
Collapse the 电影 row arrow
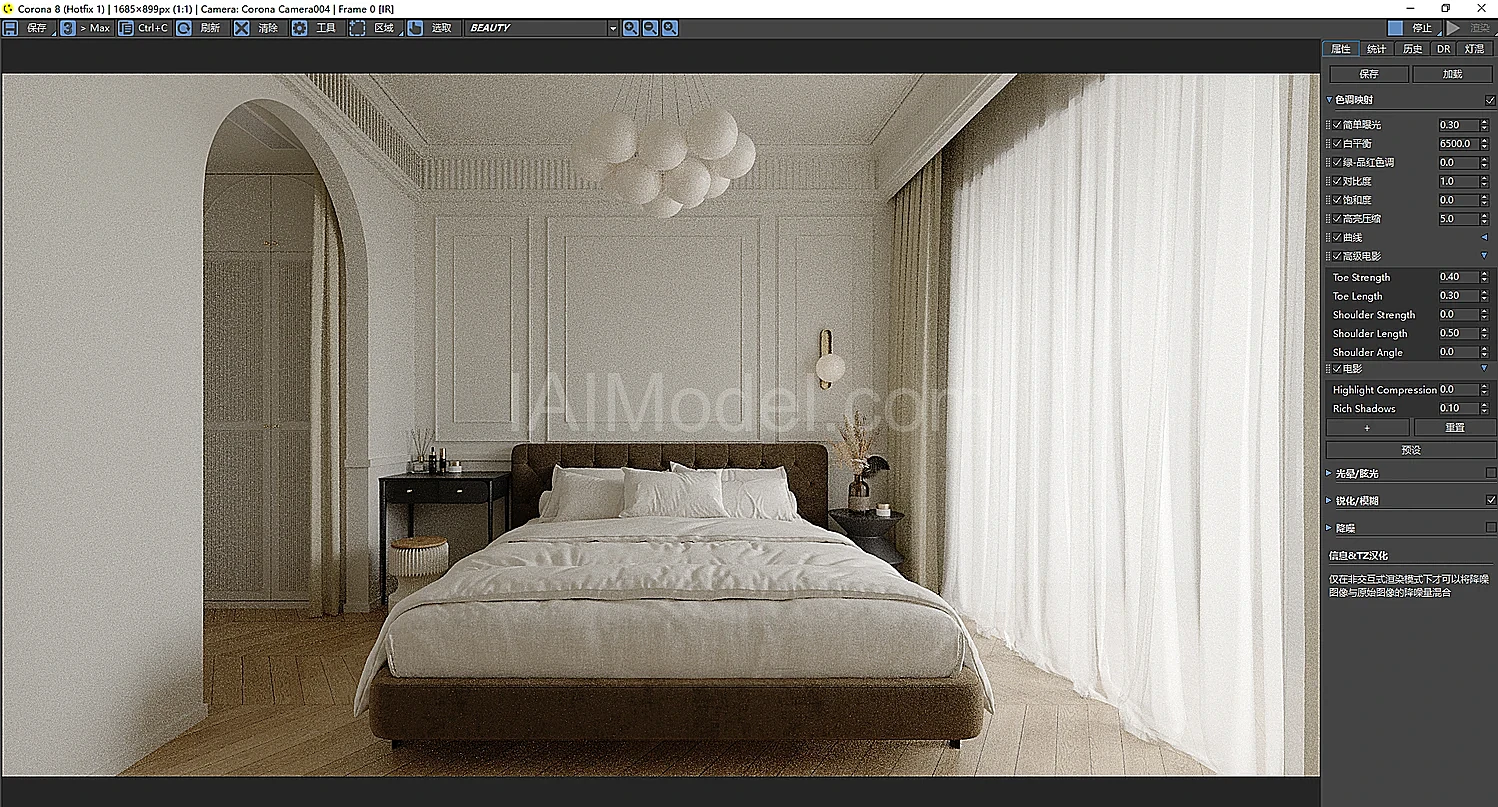(x=1484, y=369)
